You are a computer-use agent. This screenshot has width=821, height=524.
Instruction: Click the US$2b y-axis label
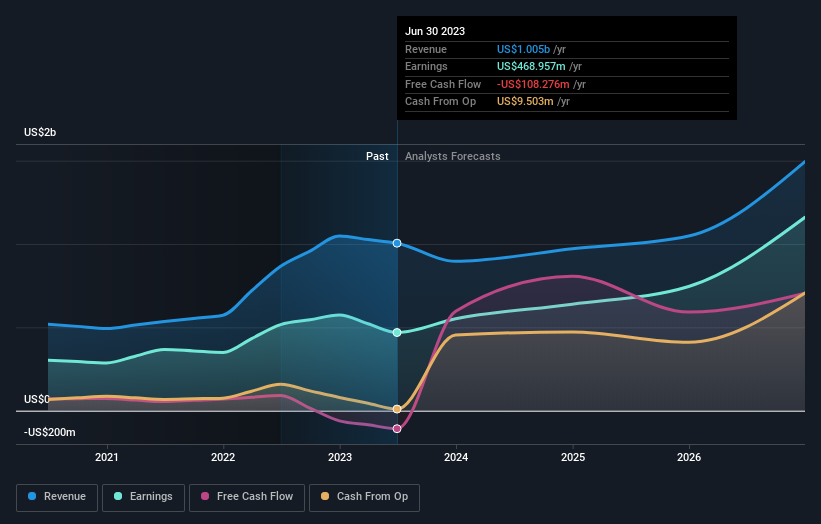[x=40, y=132]
